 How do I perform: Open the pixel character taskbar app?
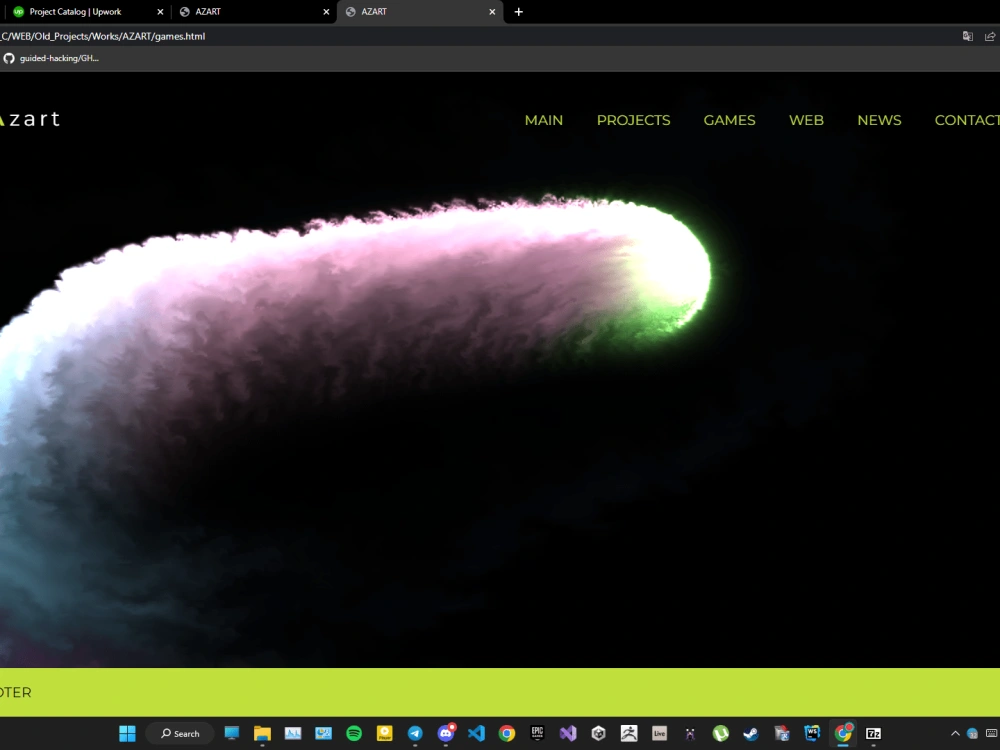tap(690, 733)
